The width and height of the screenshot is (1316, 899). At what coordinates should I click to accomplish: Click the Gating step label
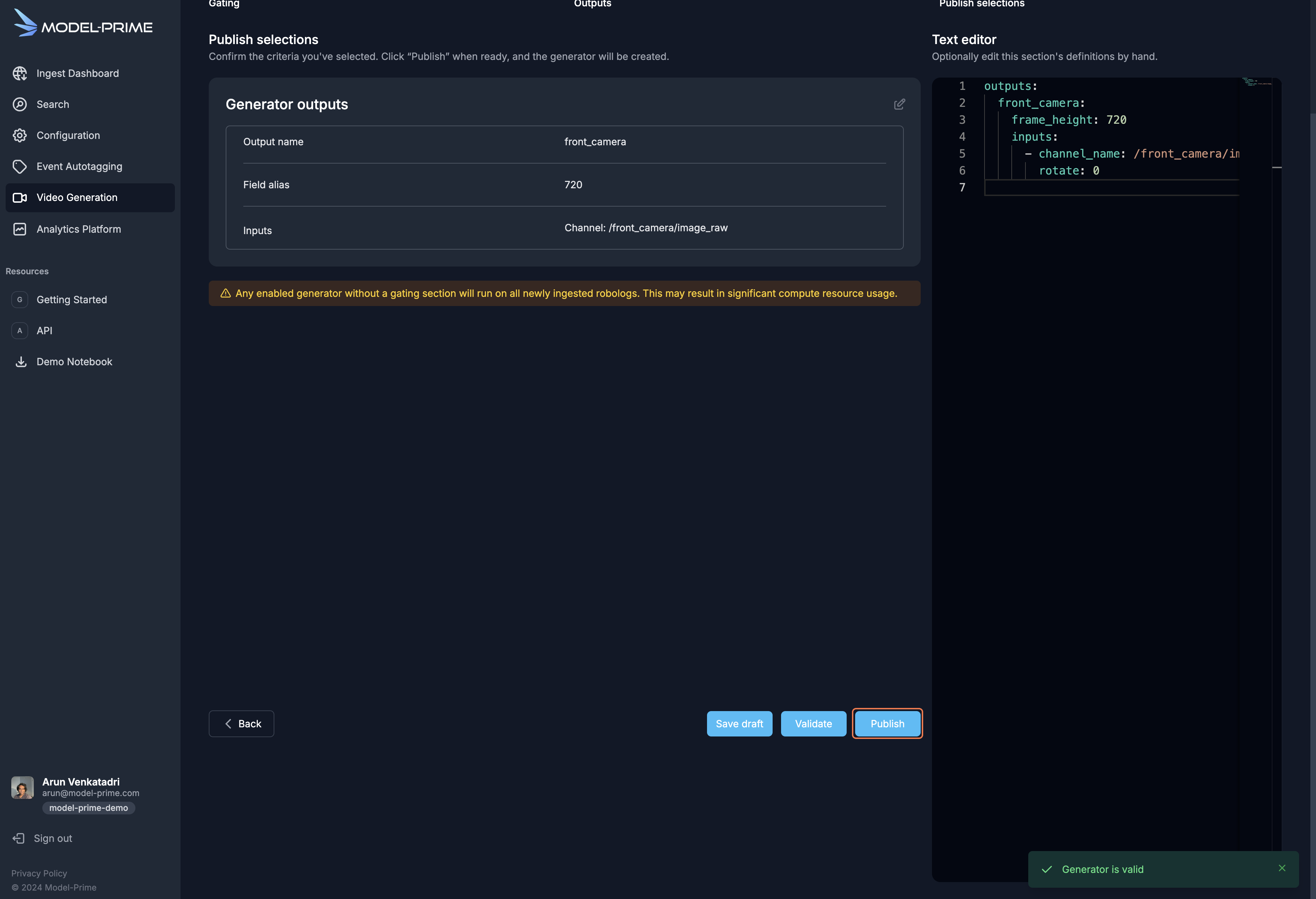[224, 4]
